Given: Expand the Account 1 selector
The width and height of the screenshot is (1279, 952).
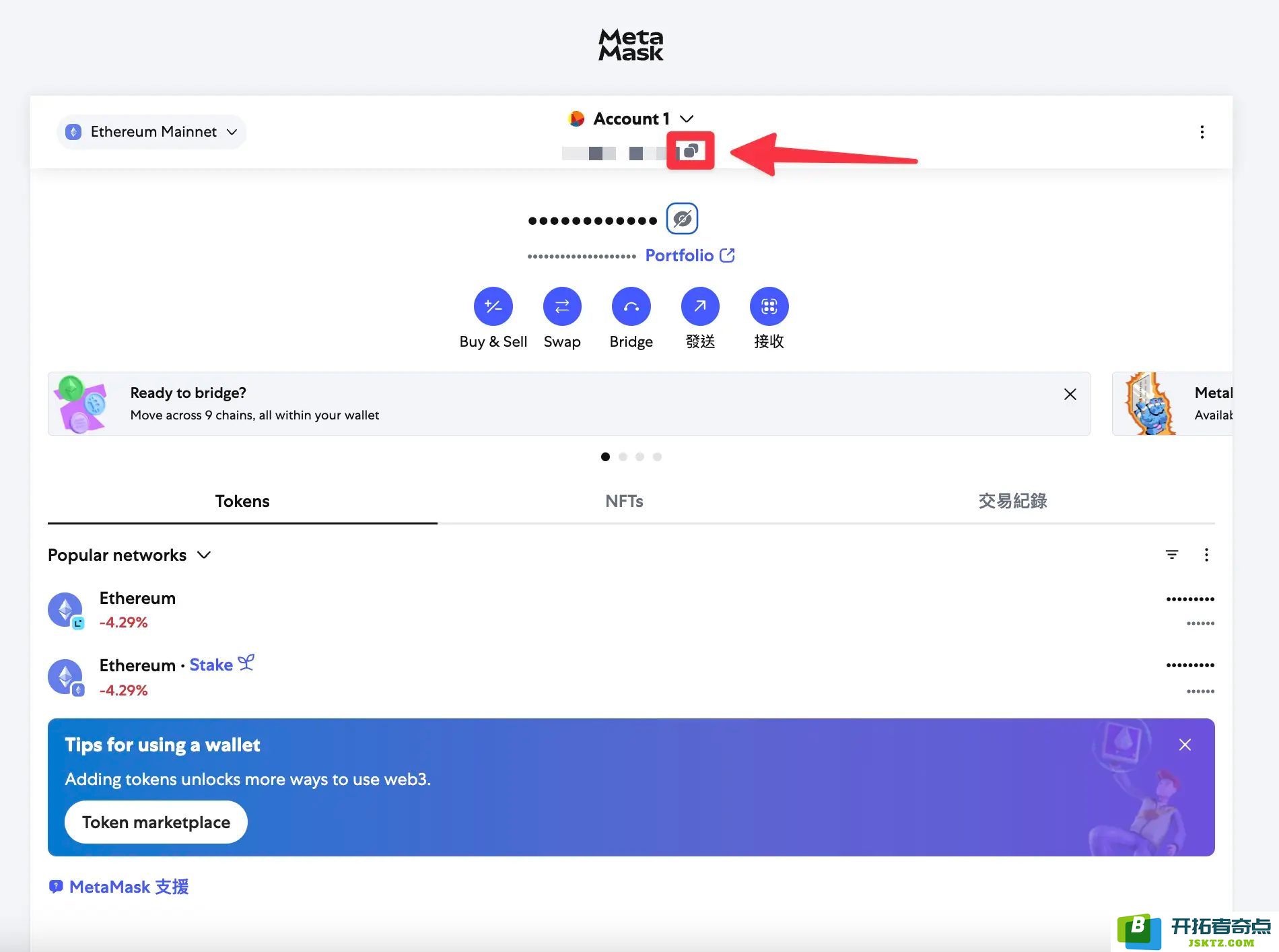Looking at the screenshot, I should click(x=631, y=118).
